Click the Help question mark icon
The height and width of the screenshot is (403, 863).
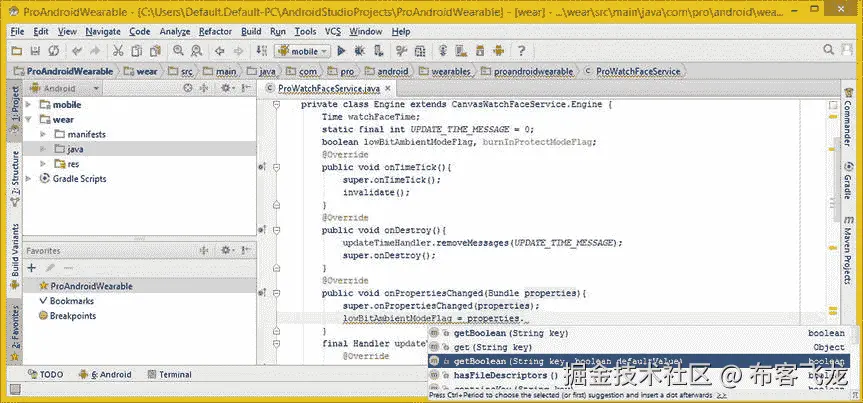pyautogui.click(x=521, y=51)
